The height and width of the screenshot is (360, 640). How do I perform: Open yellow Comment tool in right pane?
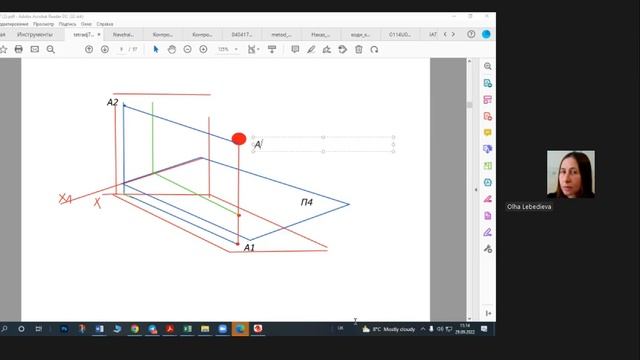(487, 133)
